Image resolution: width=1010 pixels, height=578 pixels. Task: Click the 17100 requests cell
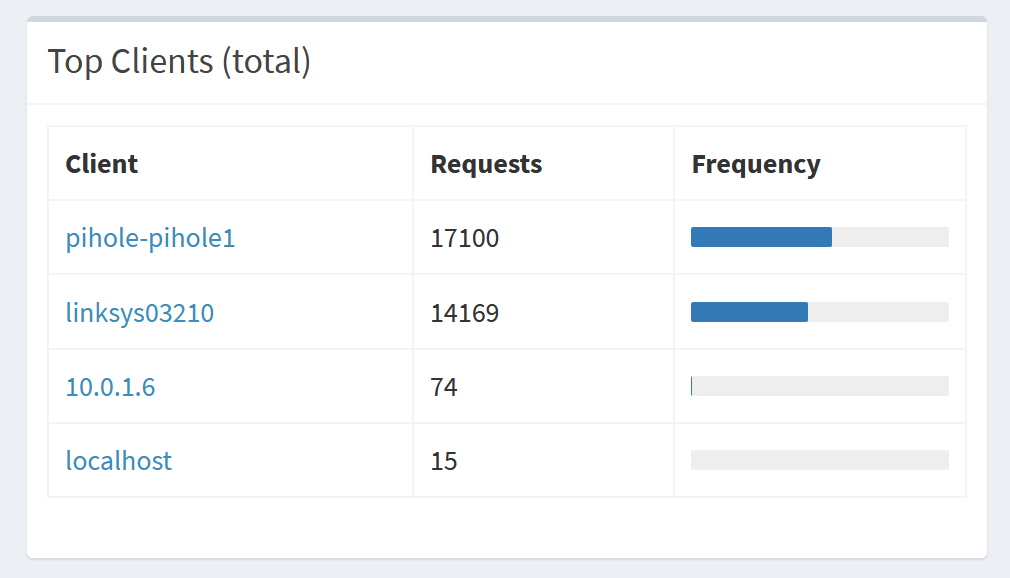coord(464,238)
